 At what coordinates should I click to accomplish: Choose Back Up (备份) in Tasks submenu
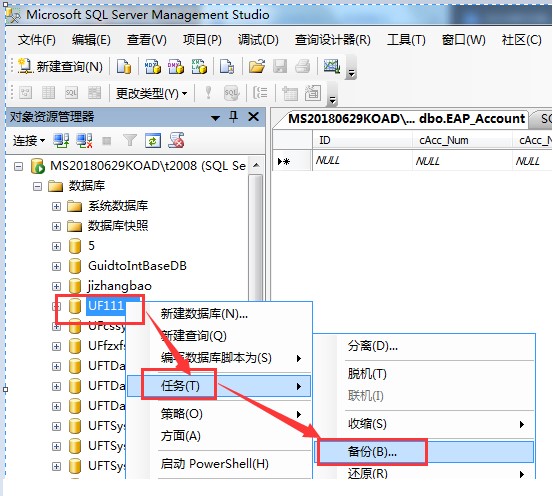(x=424, y=452)
